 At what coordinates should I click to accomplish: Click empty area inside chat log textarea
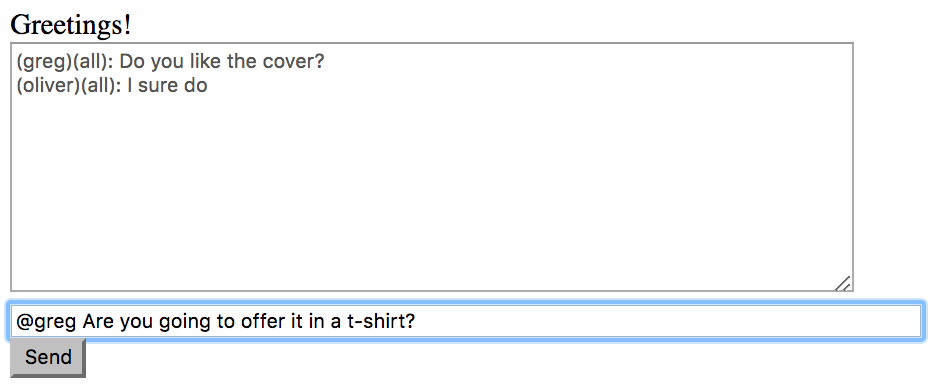point(431,191)
